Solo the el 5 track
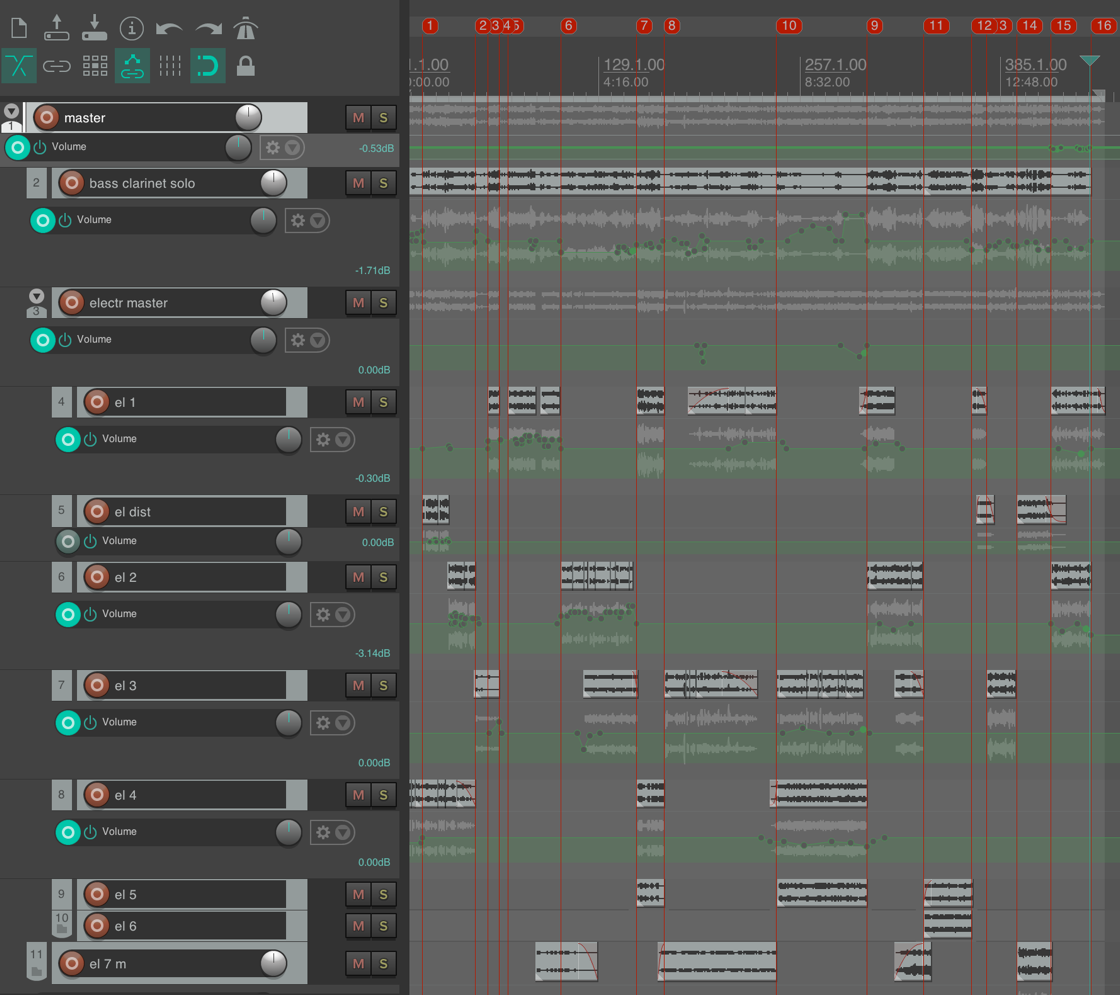 384,894
